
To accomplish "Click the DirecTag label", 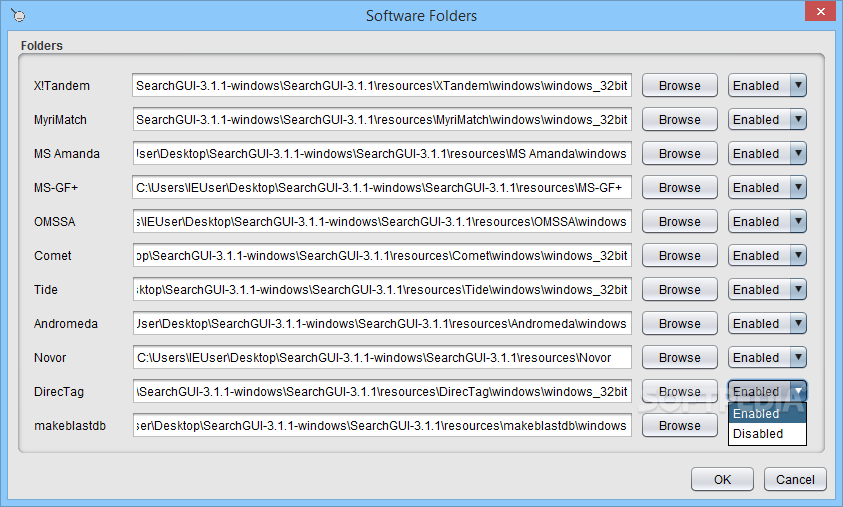I will [59, 392].
